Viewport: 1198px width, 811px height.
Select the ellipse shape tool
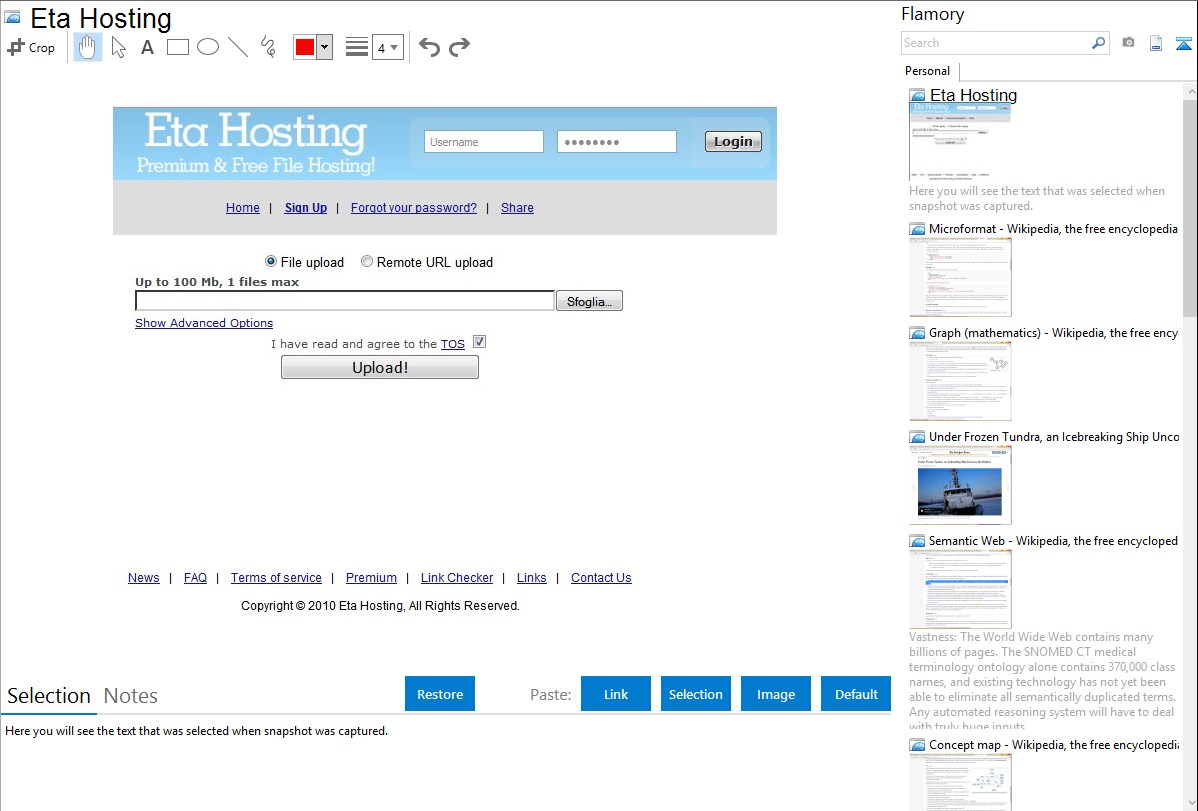coord(208,47)
